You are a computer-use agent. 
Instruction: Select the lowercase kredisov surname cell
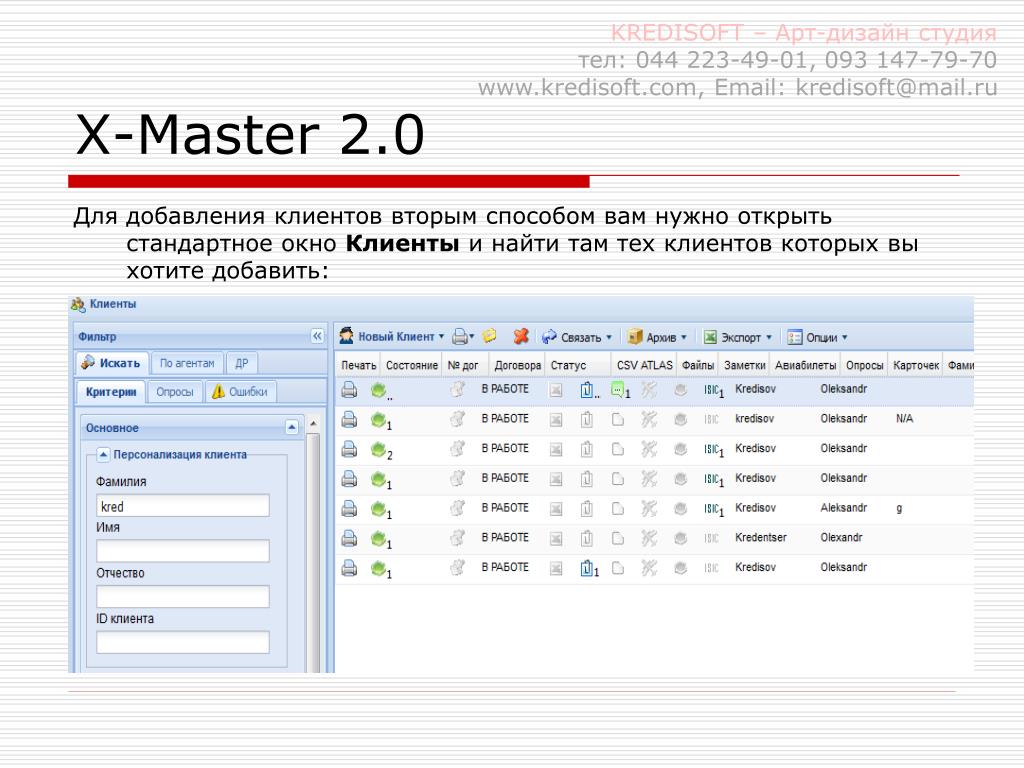coord(754,419)
